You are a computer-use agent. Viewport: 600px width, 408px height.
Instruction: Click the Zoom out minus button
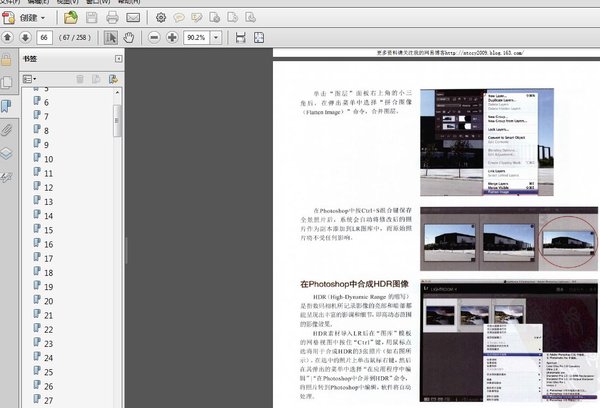tap(154, 37)
